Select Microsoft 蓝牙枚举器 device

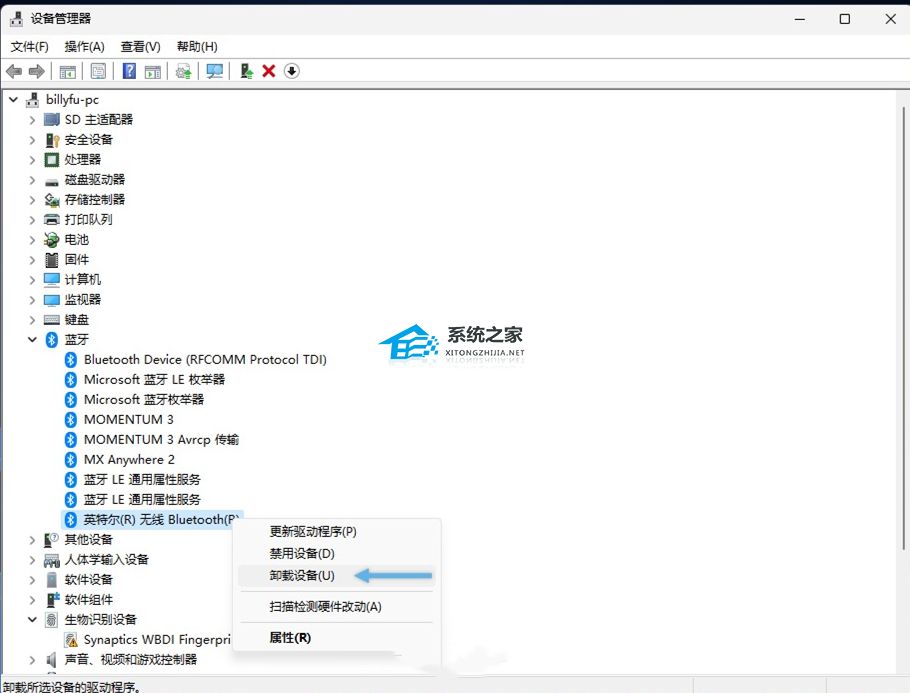144,400
